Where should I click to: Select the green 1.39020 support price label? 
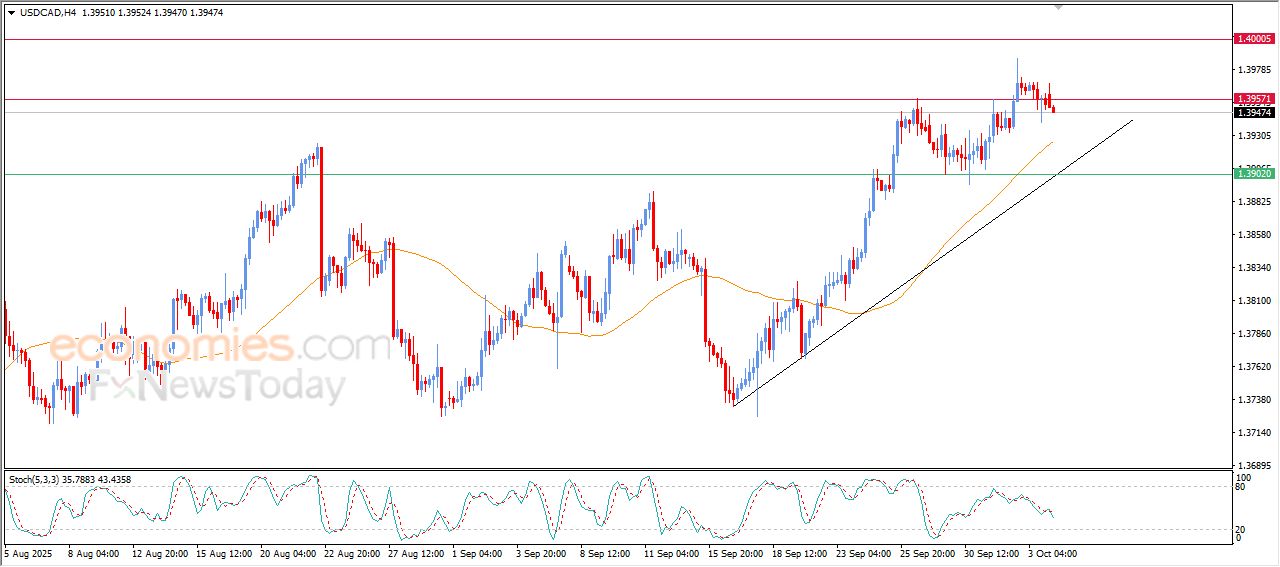[x=1254, y=174]
